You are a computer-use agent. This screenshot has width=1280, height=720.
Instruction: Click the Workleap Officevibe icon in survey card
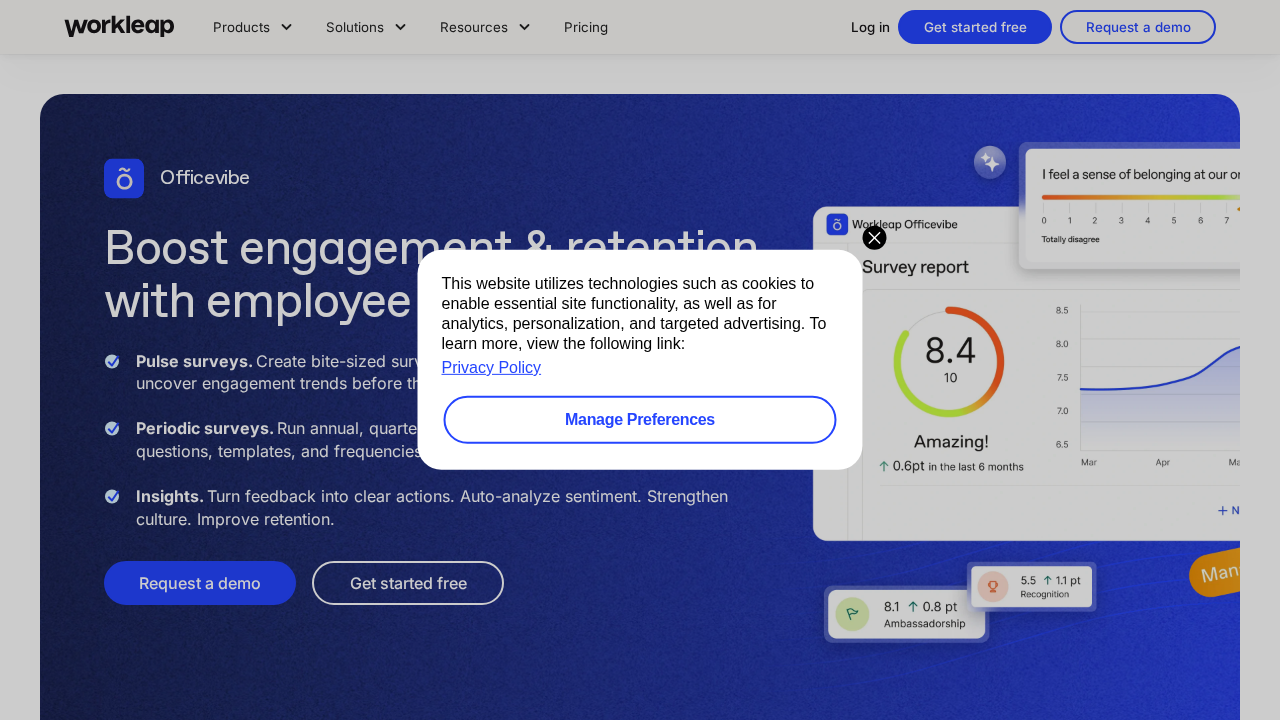(837, 225)
